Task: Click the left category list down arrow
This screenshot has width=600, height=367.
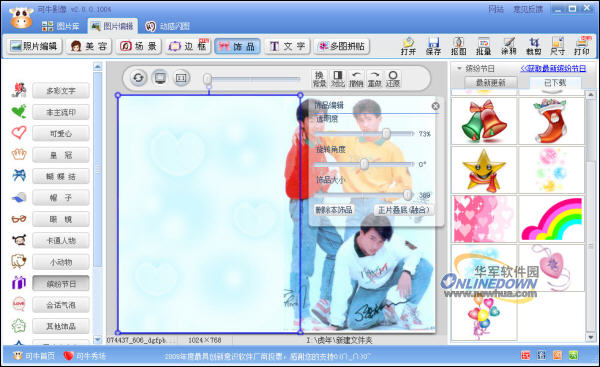Action: (98, 339)
